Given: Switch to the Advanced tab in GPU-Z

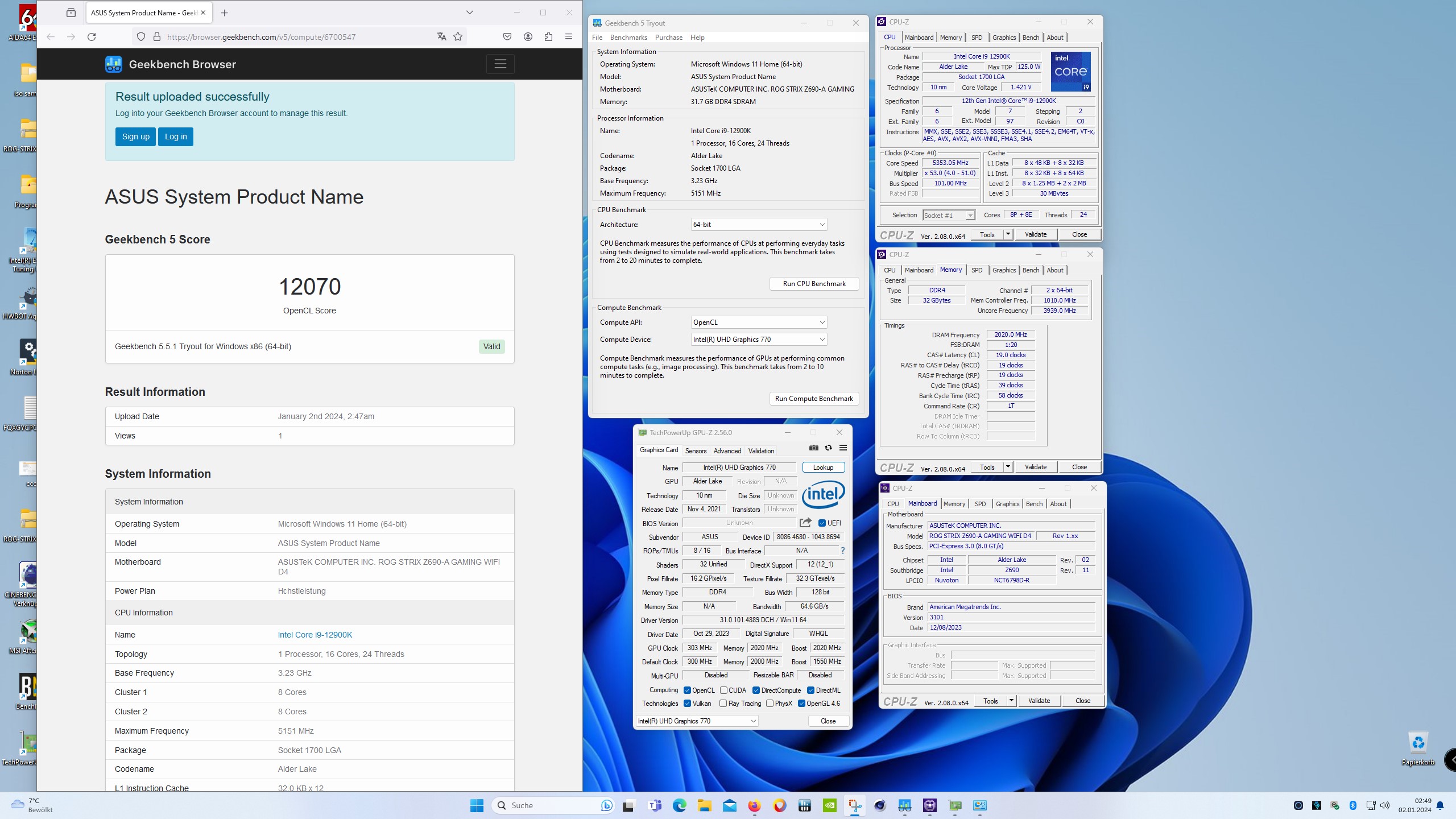Looking at the screenshot, I should [x=727, y=450].
